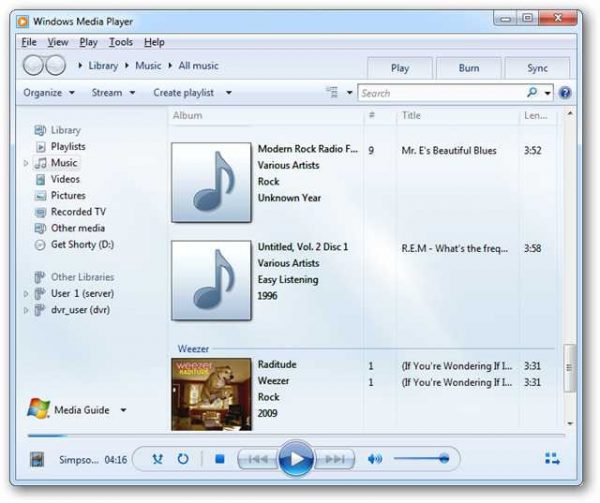The width and height of the screenshot is (600, 503).
Task: Switch to the Burn tab
Action: (x=469, y=68)
